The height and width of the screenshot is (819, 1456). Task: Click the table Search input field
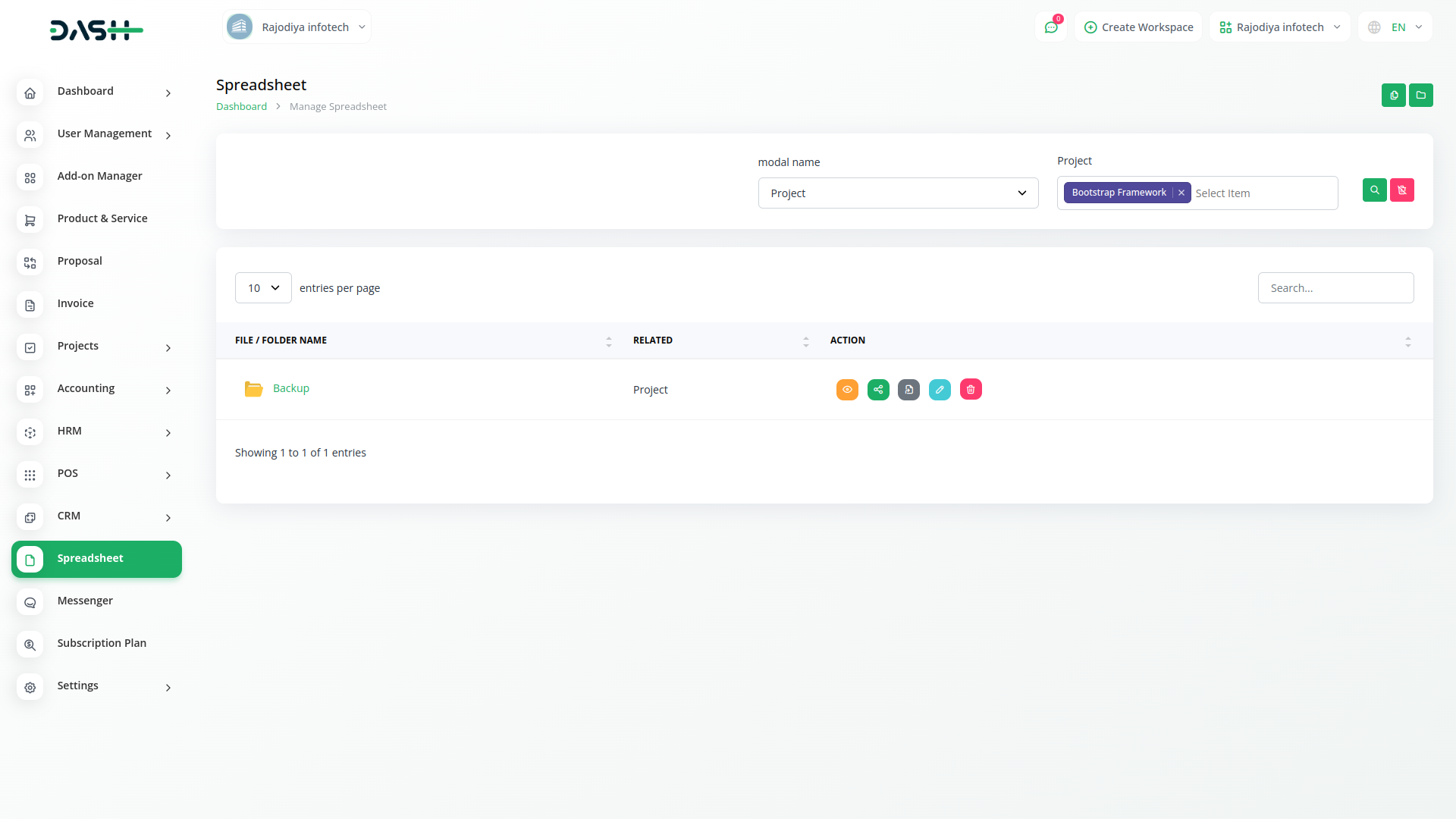coord(1335,288)
